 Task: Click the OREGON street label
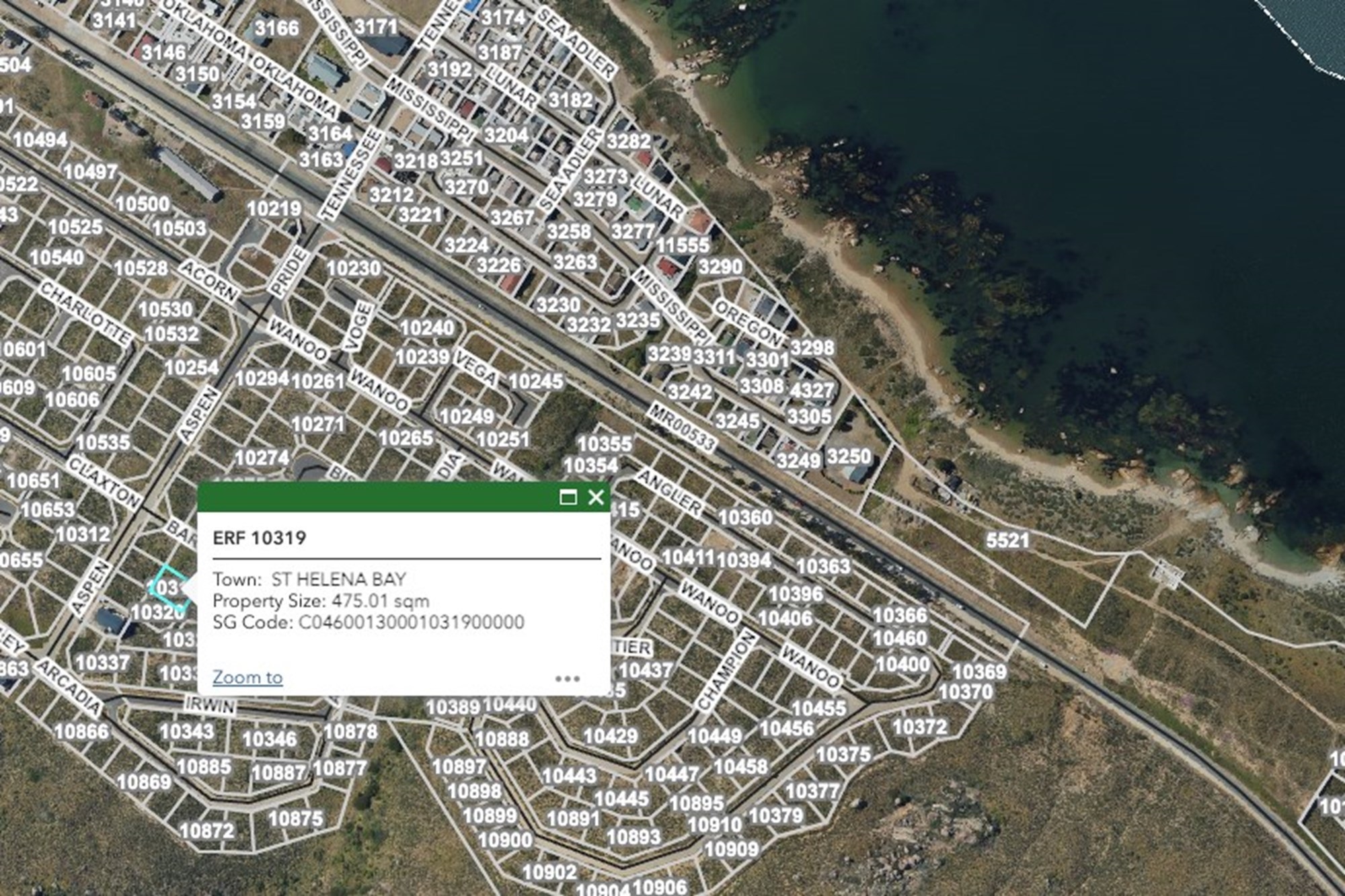(x=747, y=323)
